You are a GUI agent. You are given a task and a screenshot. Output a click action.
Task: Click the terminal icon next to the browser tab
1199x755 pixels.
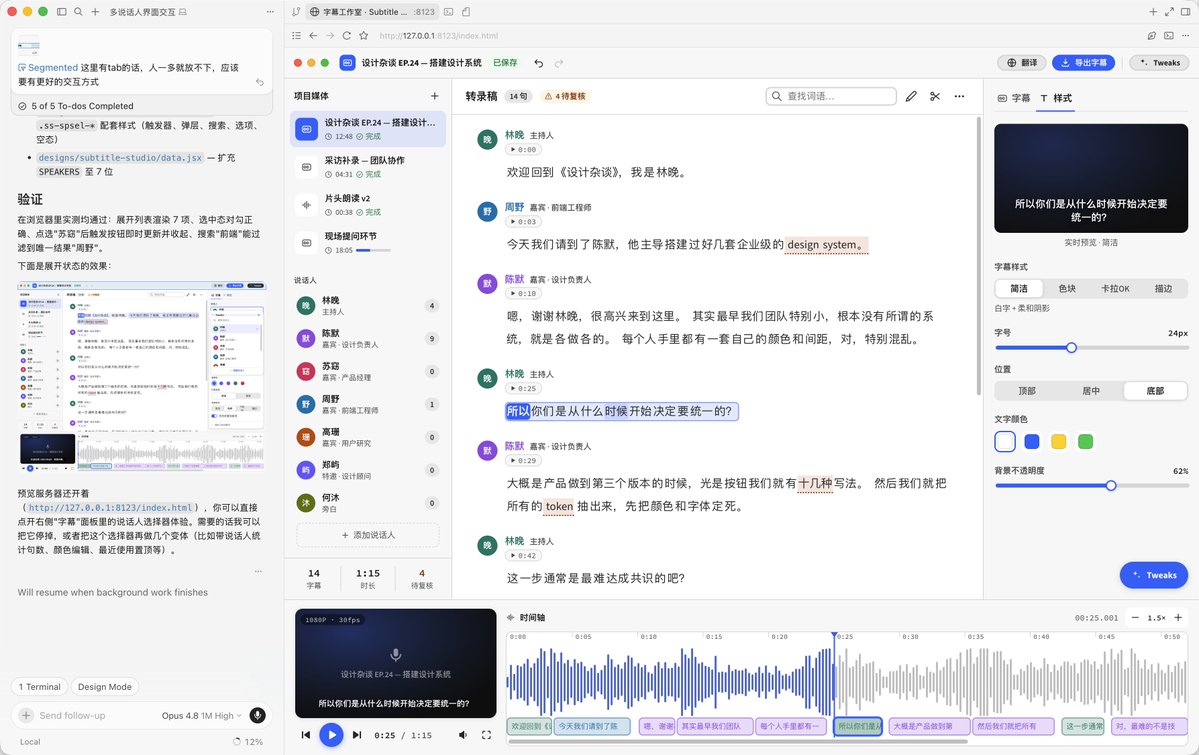coord(449,12)
